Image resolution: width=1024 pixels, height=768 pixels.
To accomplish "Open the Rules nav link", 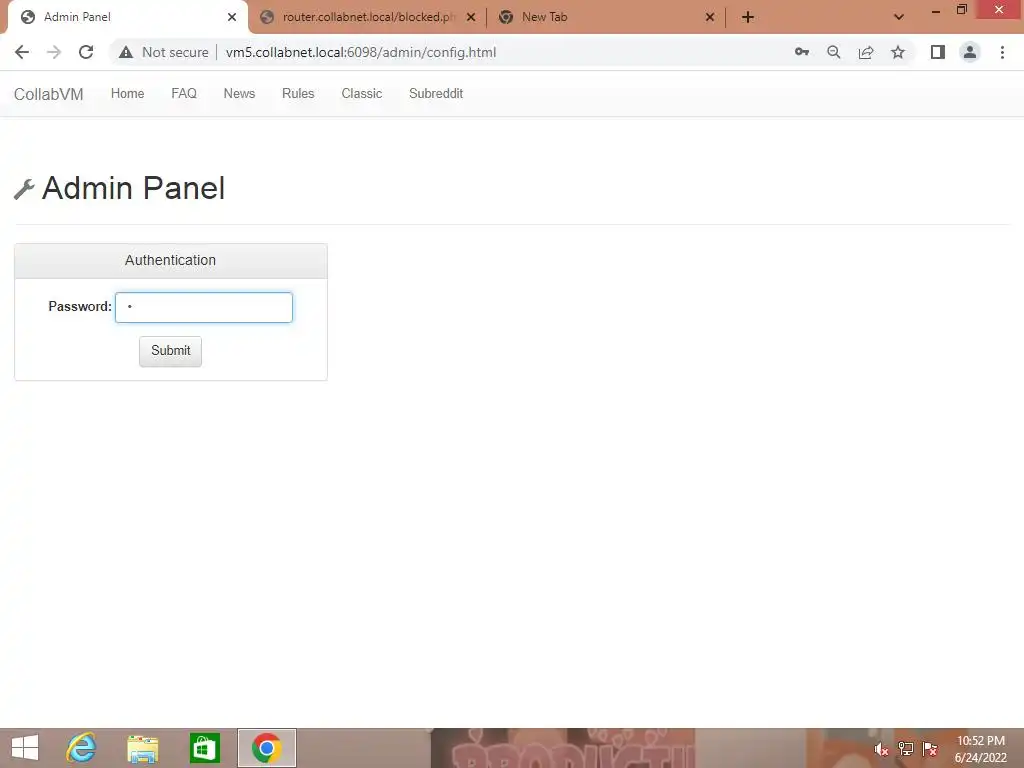I will pyautogui.click(x=298, y=93).
